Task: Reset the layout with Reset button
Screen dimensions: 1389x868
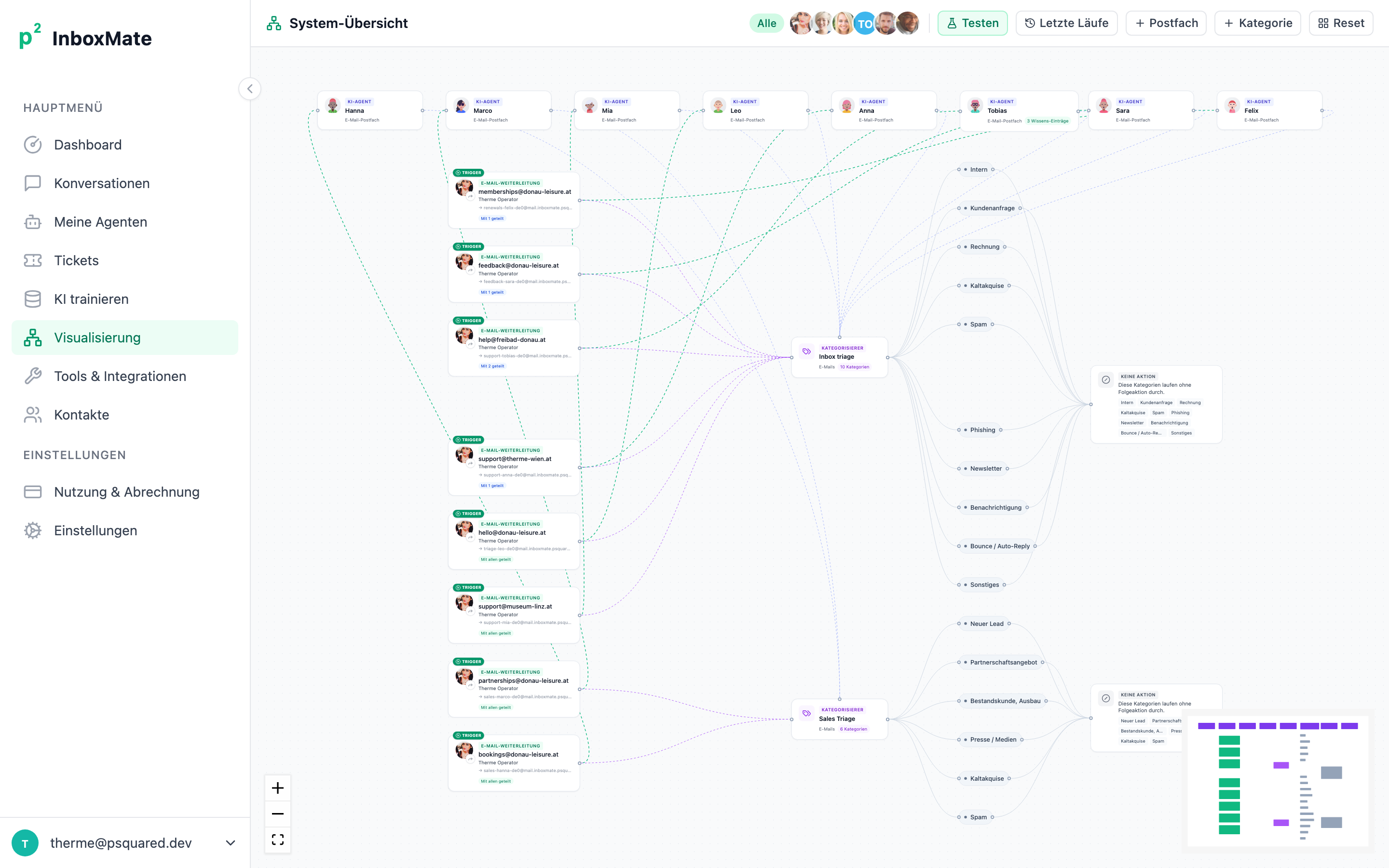Action: 1341,23
